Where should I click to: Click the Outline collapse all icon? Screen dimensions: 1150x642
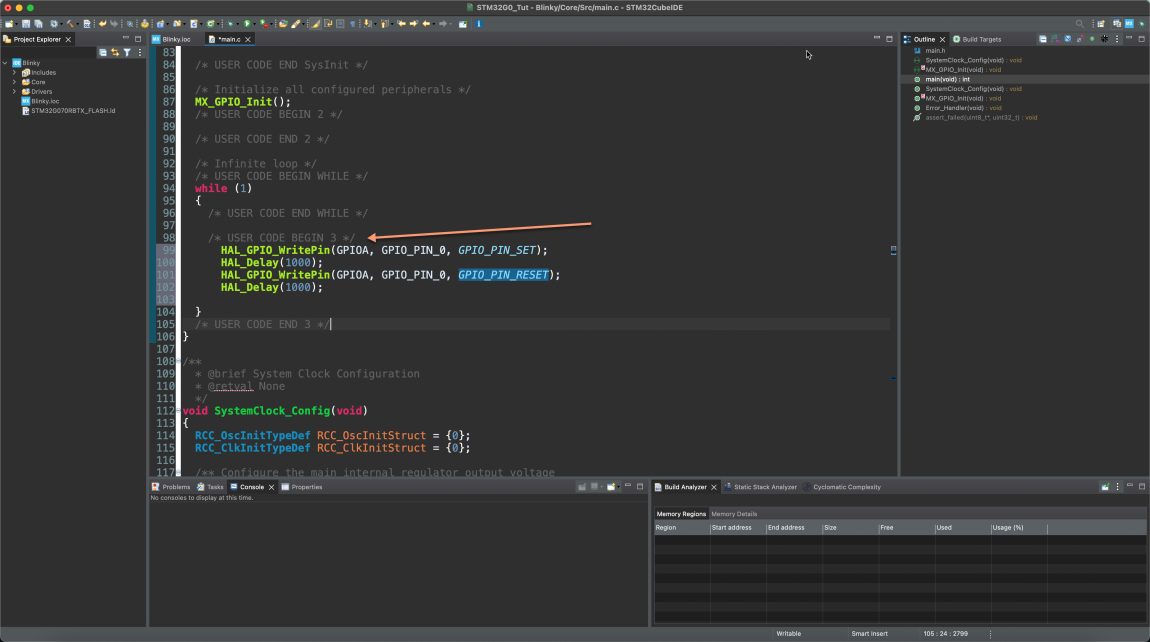click(x=1043, y=39)
